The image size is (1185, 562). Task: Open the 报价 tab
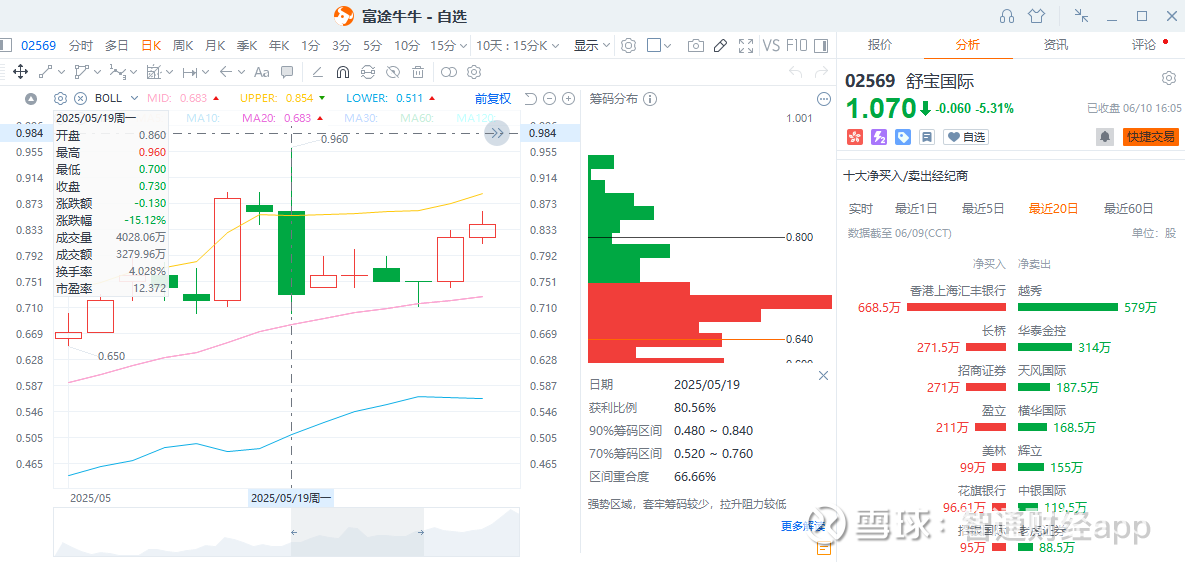click(880, 45)
